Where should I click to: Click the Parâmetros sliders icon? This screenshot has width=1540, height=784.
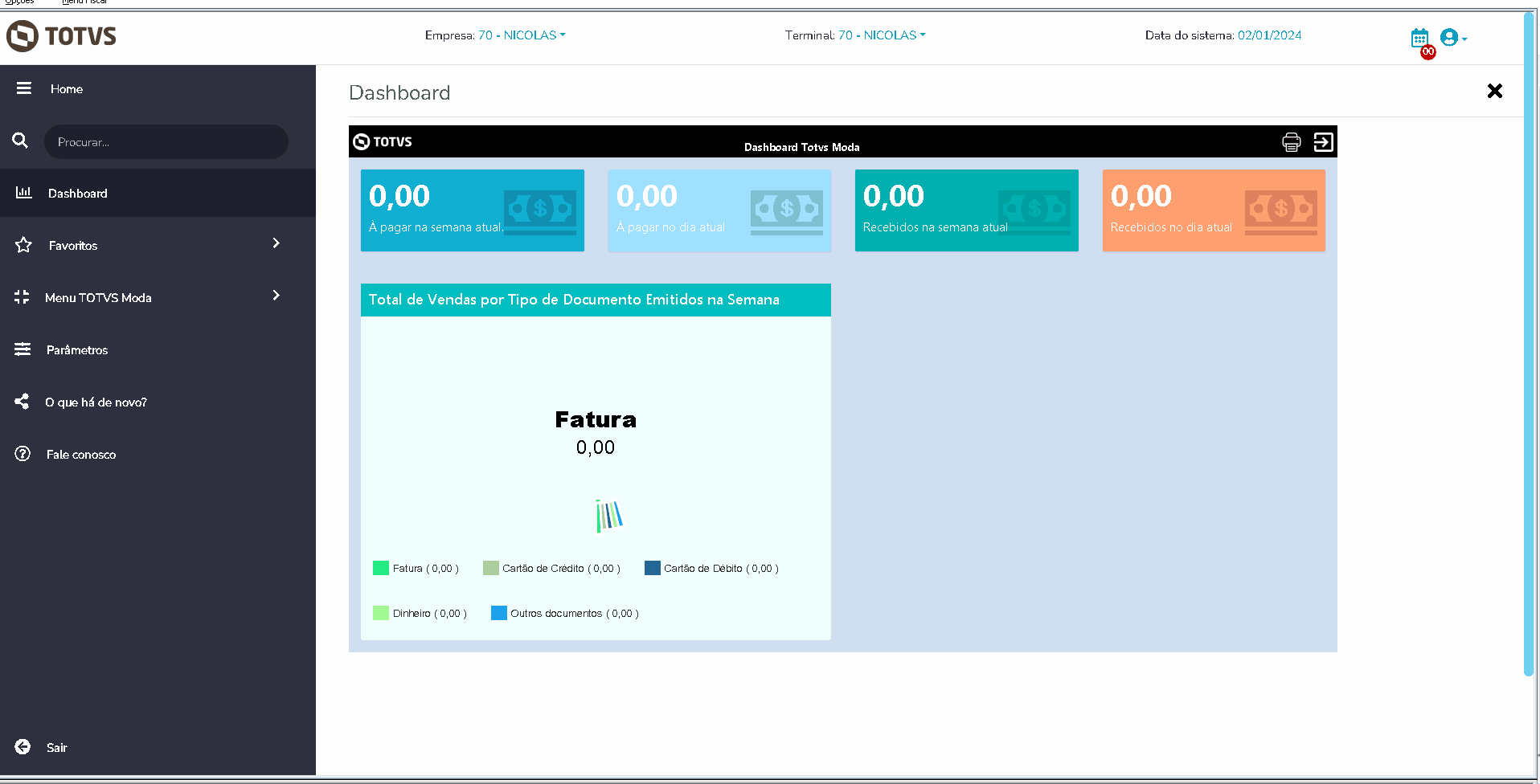tap(23, 349)
